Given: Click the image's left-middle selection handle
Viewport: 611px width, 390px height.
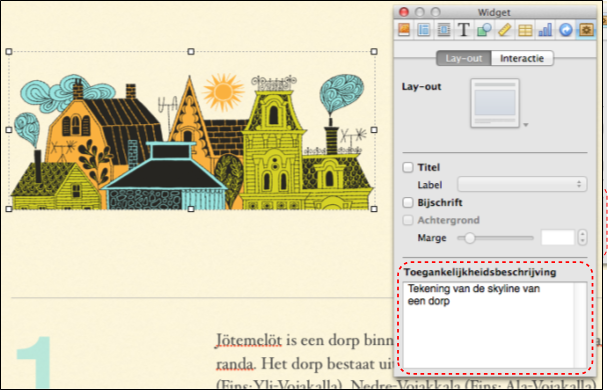Looking at the screenshot, I should tap(9, 130).
